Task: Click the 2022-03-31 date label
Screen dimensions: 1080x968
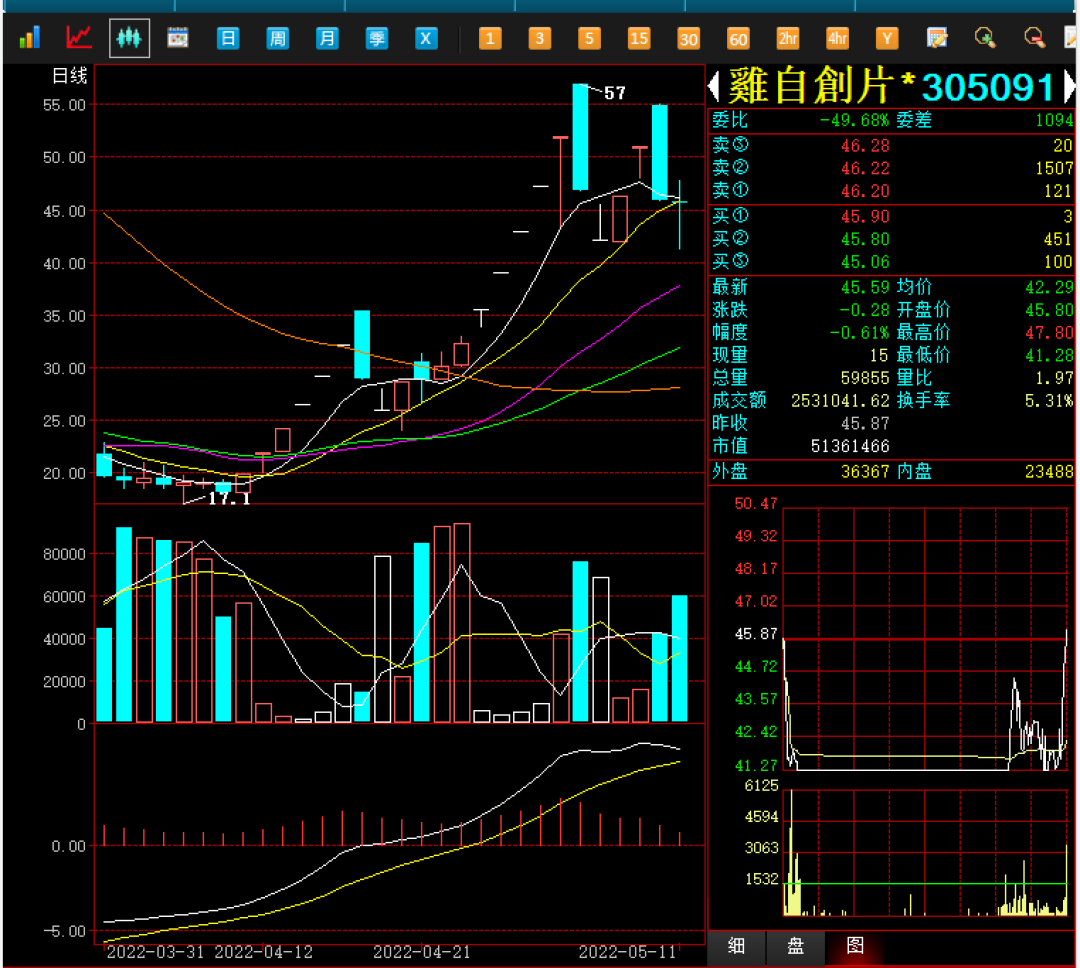Action: [155, 953]
